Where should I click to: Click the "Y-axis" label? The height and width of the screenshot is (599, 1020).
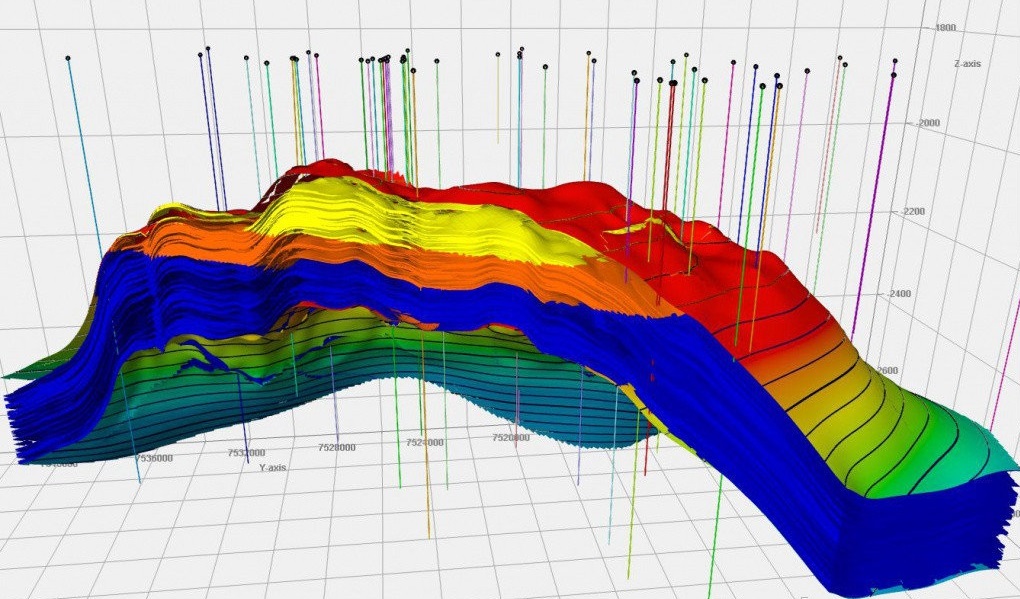point(273,467)
